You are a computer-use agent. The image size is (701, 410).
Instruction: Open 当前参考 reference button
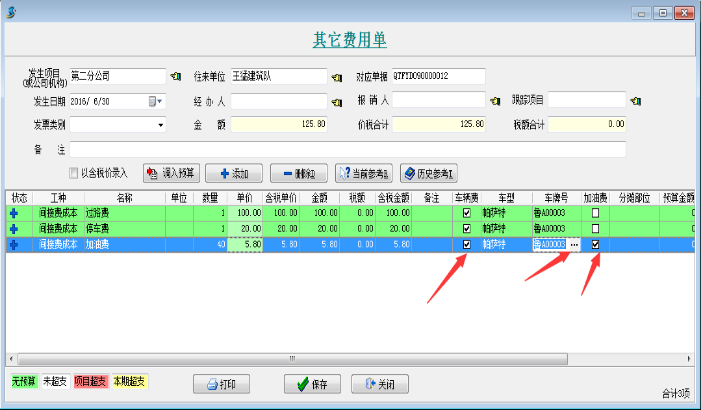tap(364, 172)
